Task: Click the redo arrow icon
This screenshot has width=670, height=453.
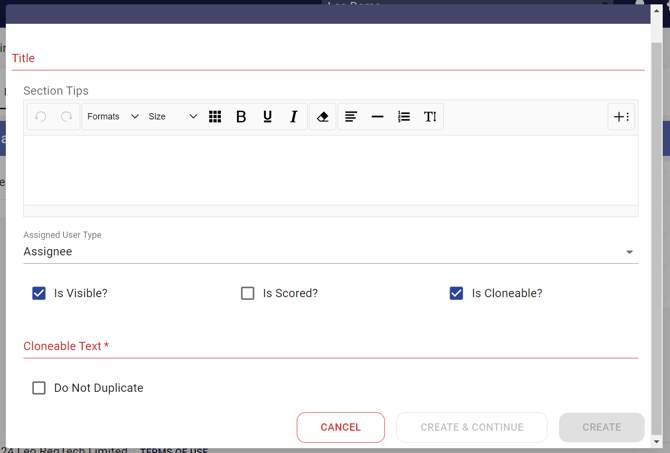Action: tap(66, 117)
